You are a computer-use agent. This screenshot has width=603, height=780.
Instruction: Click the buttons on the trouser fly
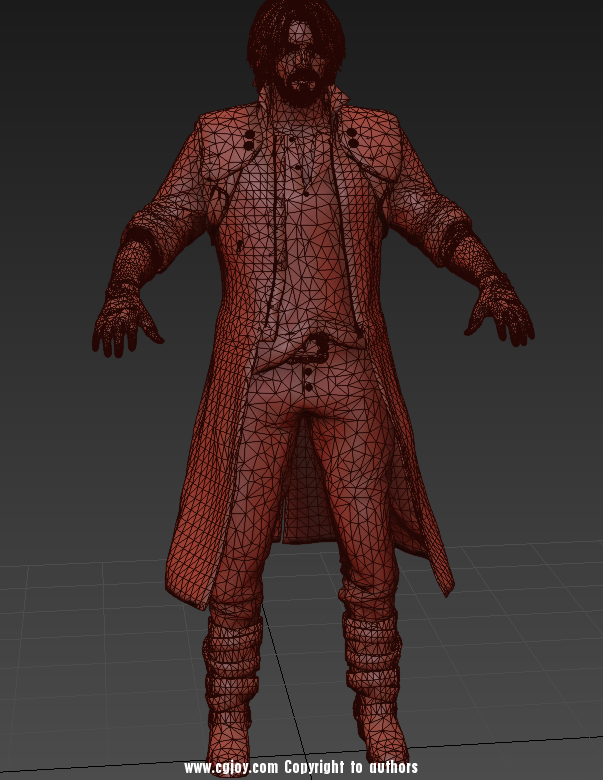[x=308, y=377]
